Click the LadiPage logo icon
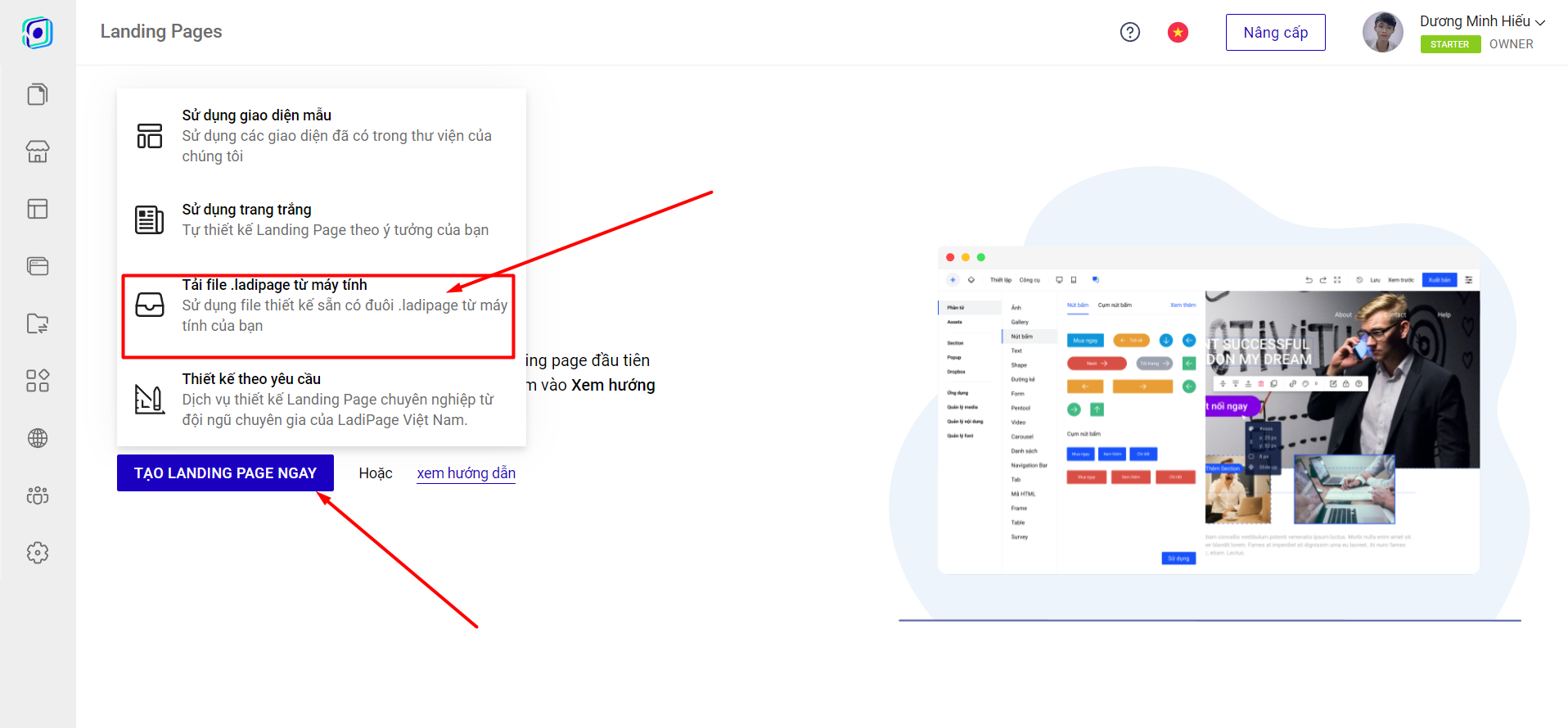 click(38, 33)
